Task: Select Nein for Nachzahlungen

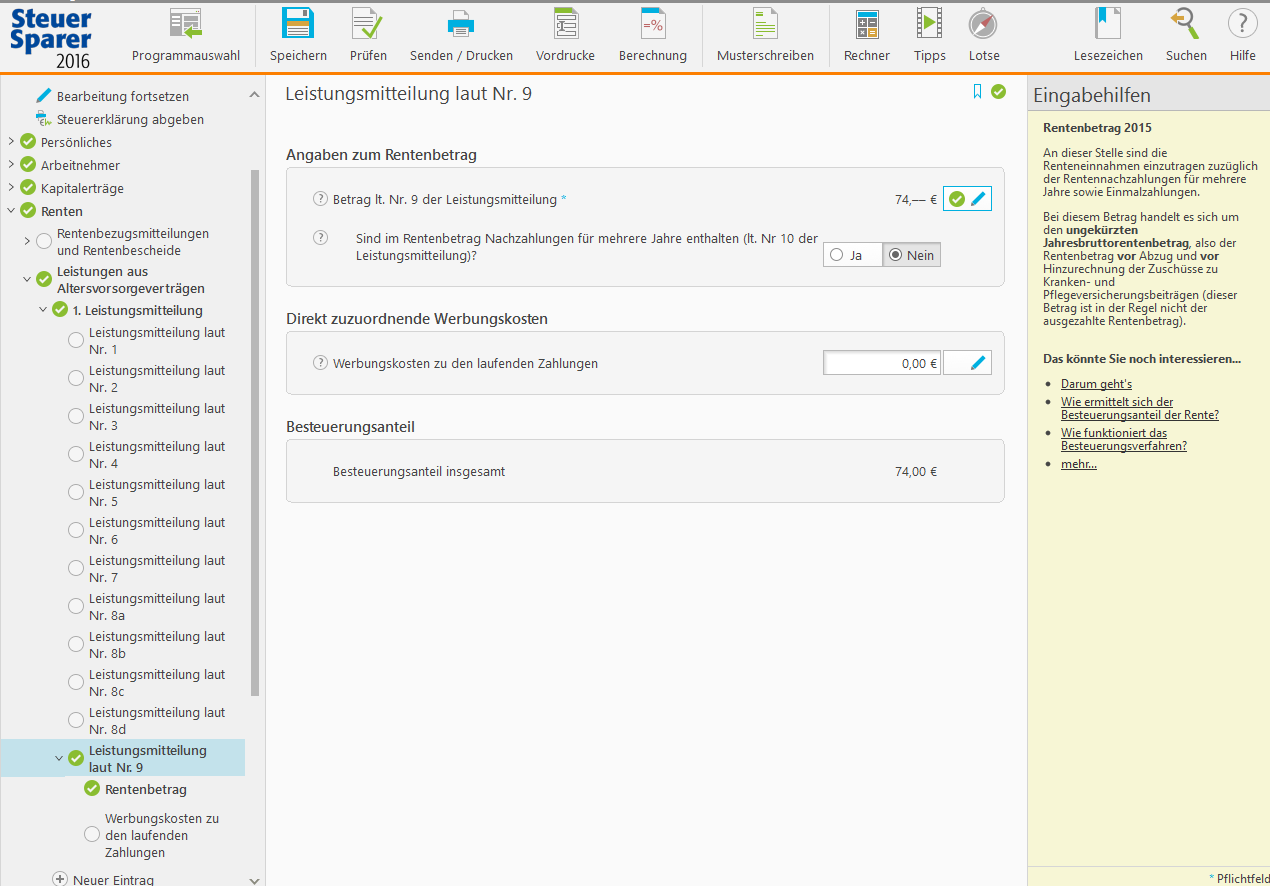Action: click(x=912, y=255)
